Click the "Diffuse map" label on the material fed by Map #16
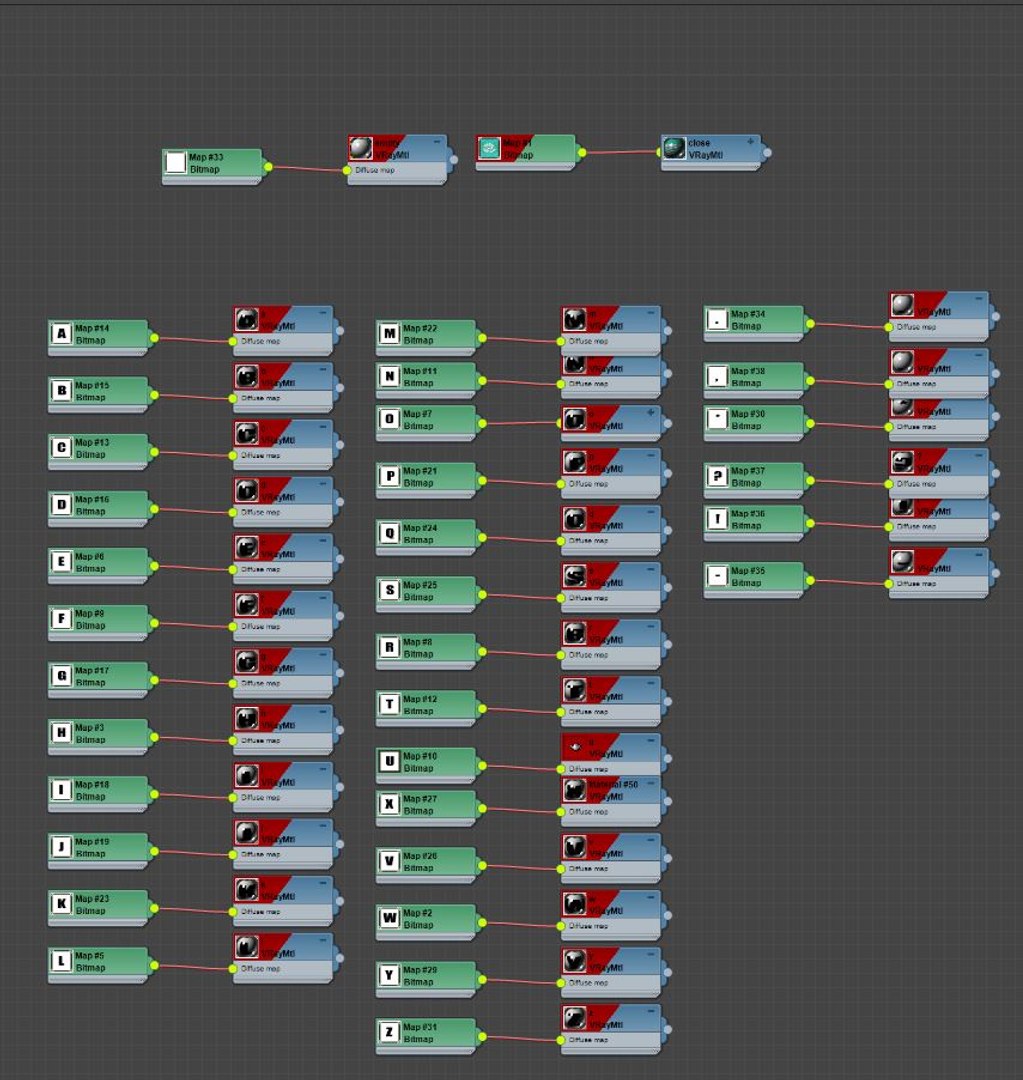This screenshot has width=1023, height=1080. click(260, 512)
